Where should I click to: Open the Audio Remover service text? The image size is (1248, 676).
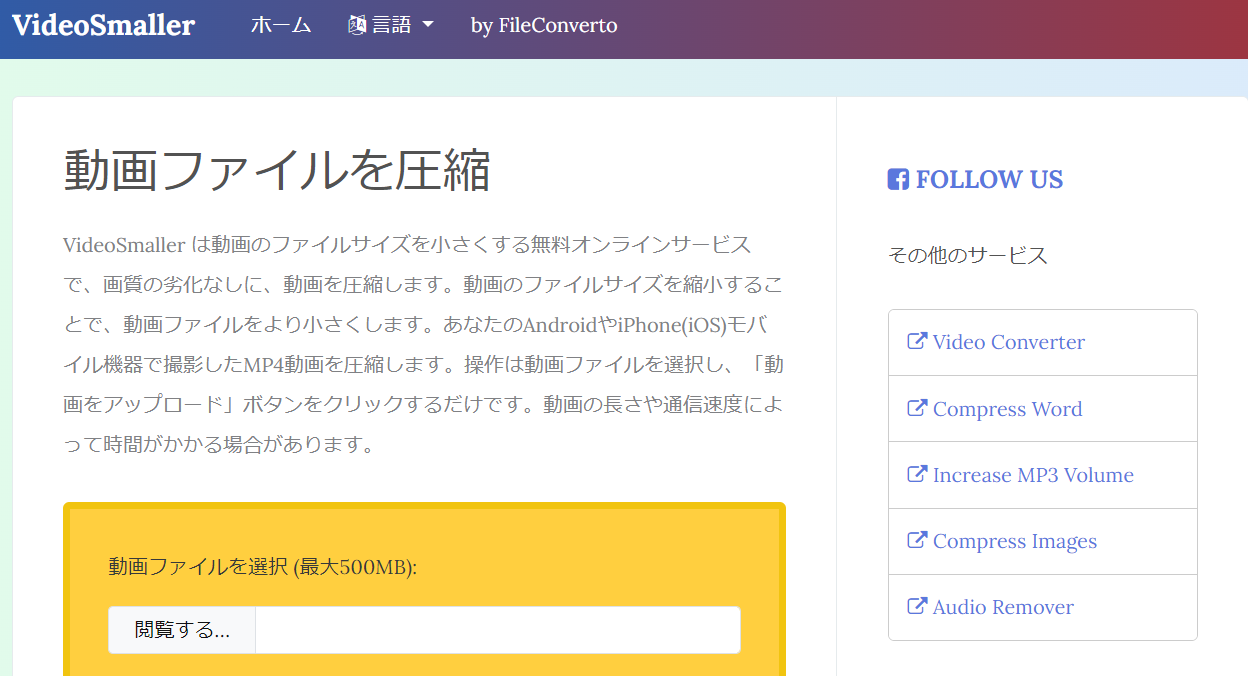1003,607
